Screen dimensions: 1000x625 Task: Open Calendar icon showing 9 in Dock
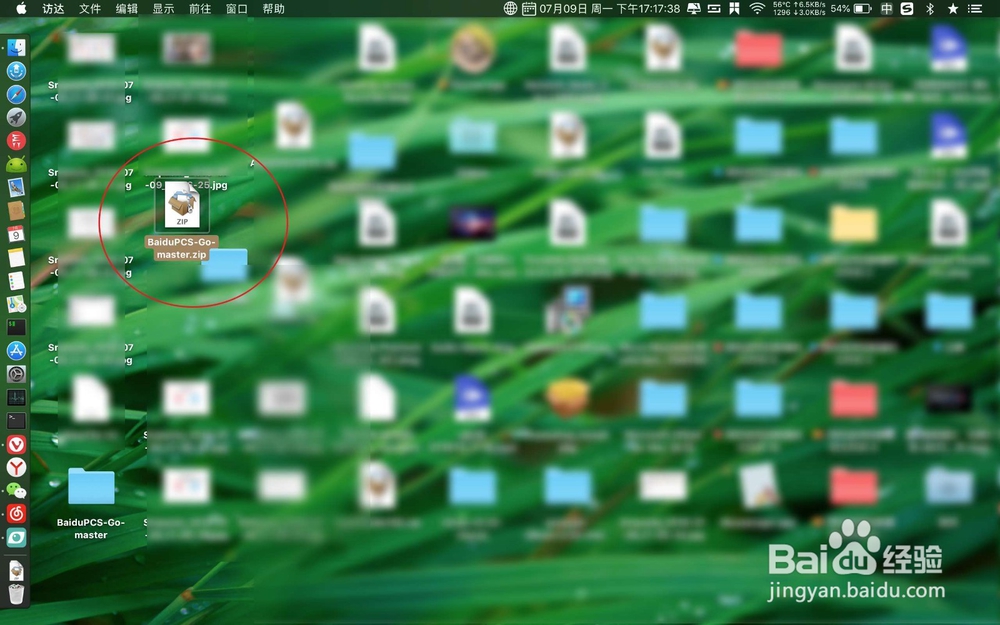(16, 234)
